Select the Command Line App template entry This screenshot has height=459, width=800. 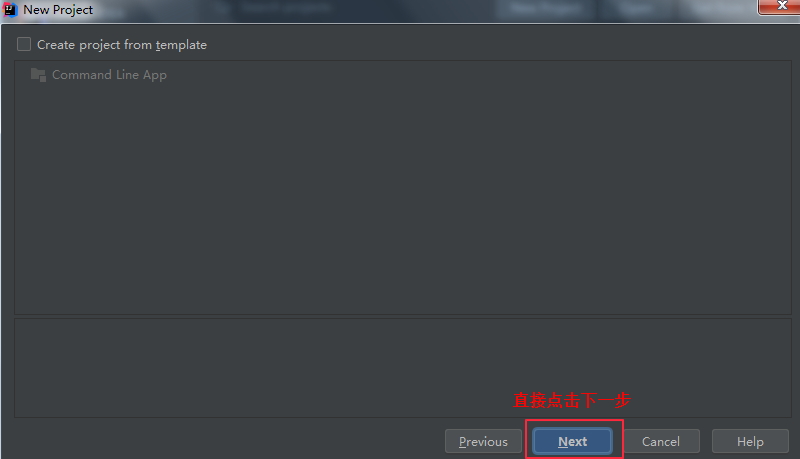109,75
